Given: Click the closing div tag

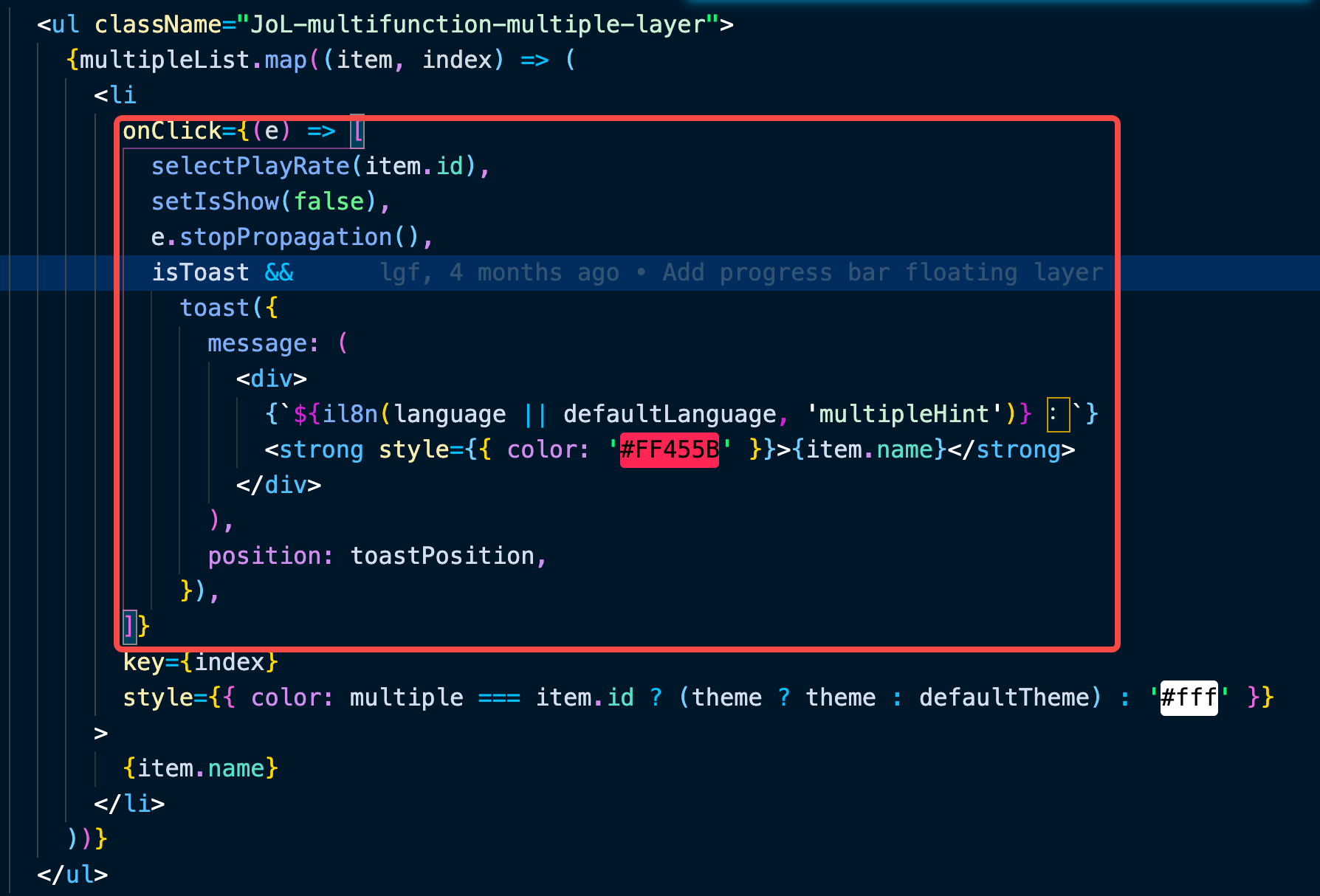Looking at the screenshot, I should pos(279,485).
